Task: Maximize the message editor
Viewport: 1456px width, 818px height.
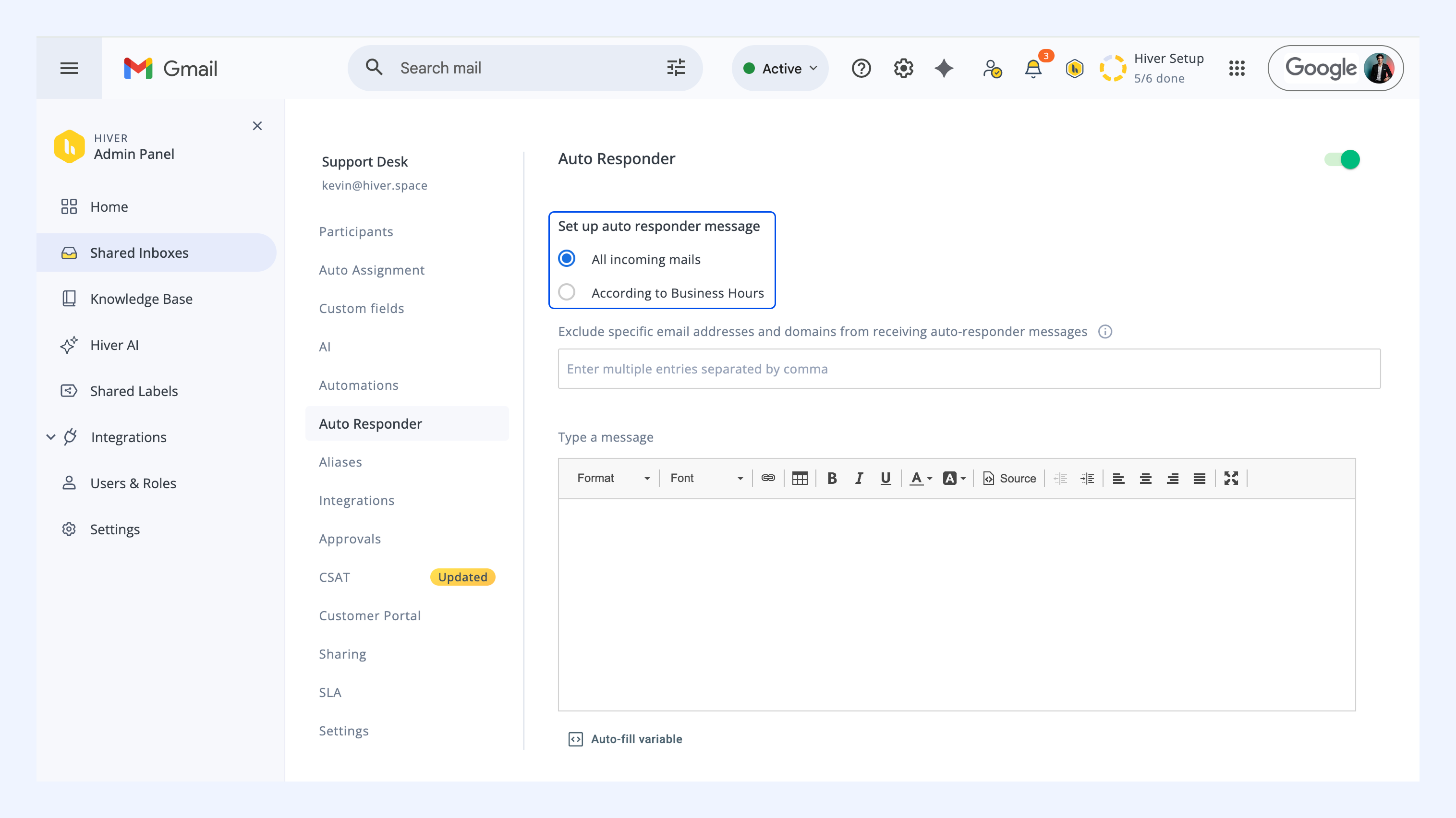Action: 1231,478
